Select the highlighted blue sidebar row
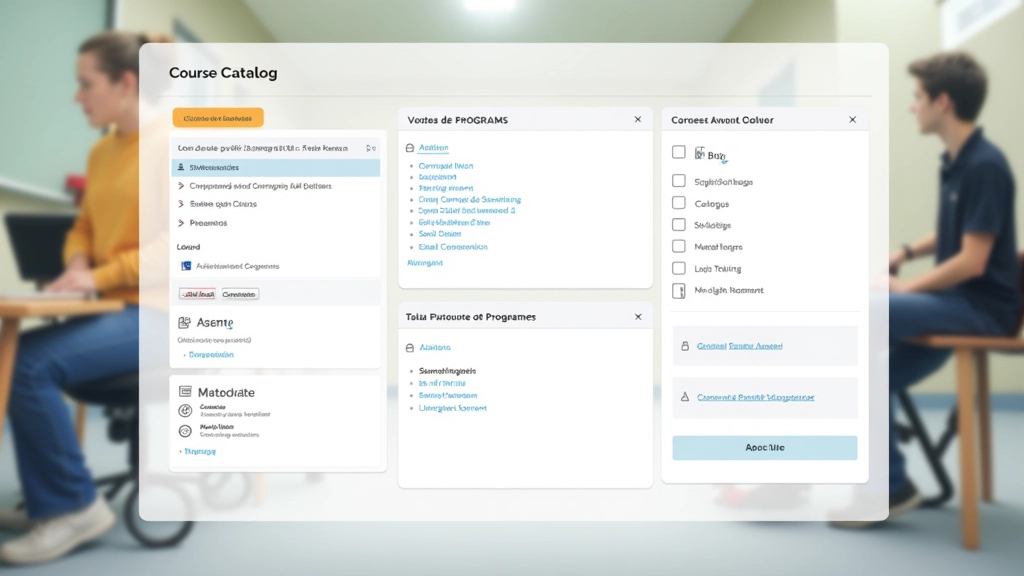 [x=276, y=168]
